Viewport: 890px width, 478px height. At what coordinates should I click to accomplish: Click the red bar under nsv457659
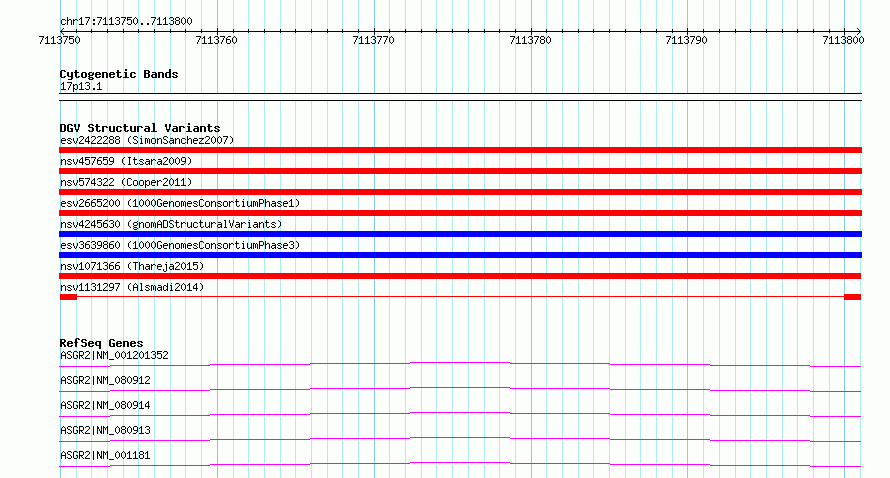click(x=460, y=171)
